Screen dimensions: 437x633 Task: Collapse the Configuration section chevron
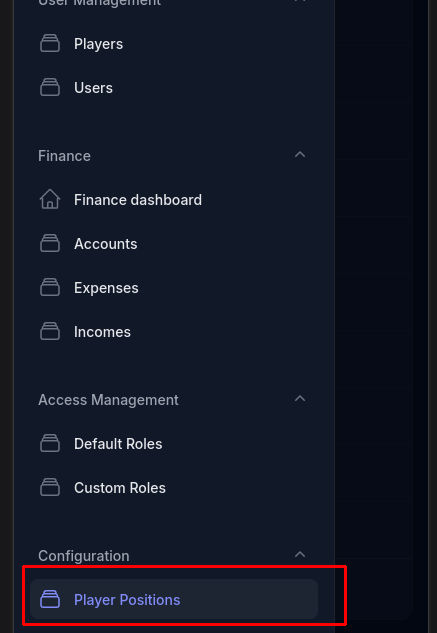[x=300, y=555]
